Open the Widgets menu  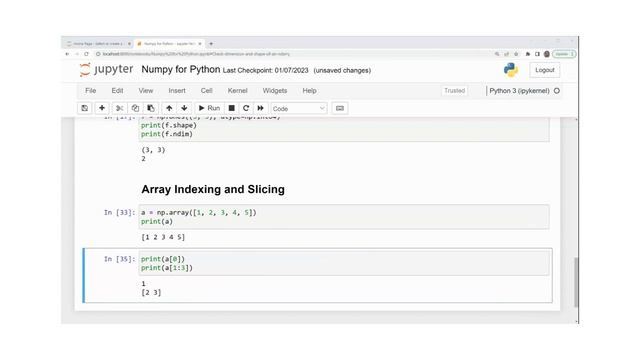[275, 91]
